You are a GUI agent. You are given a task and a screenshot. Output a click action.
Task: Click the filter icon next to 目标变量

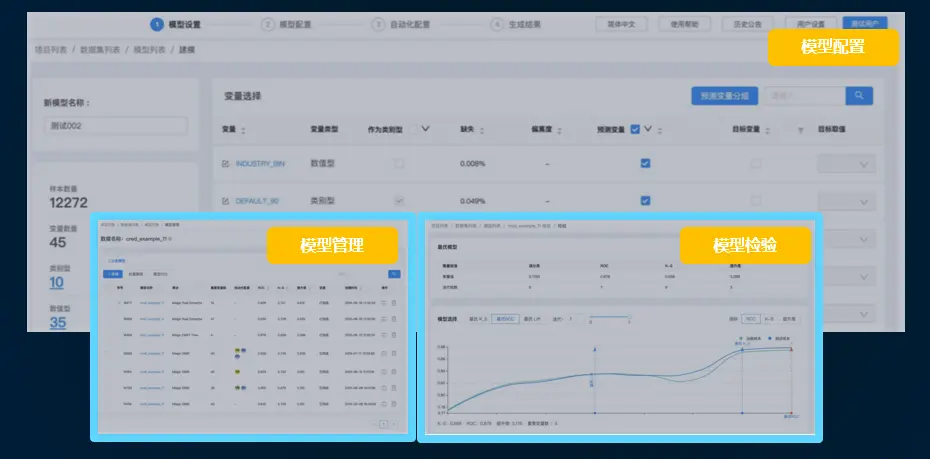[x=799, y=131]
